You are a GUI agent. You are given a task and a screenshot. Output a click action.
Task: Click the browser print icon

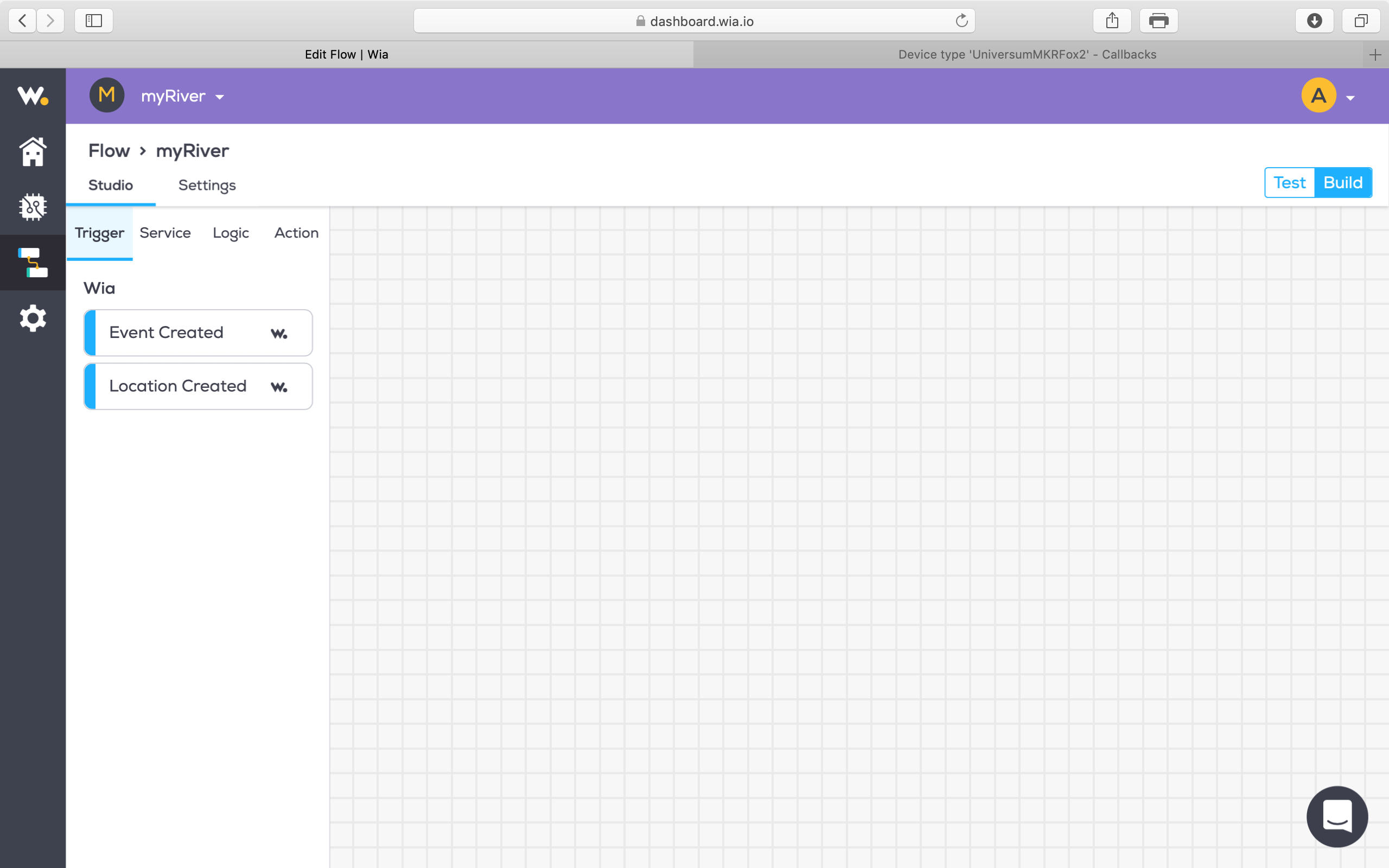pos(1158,21)
